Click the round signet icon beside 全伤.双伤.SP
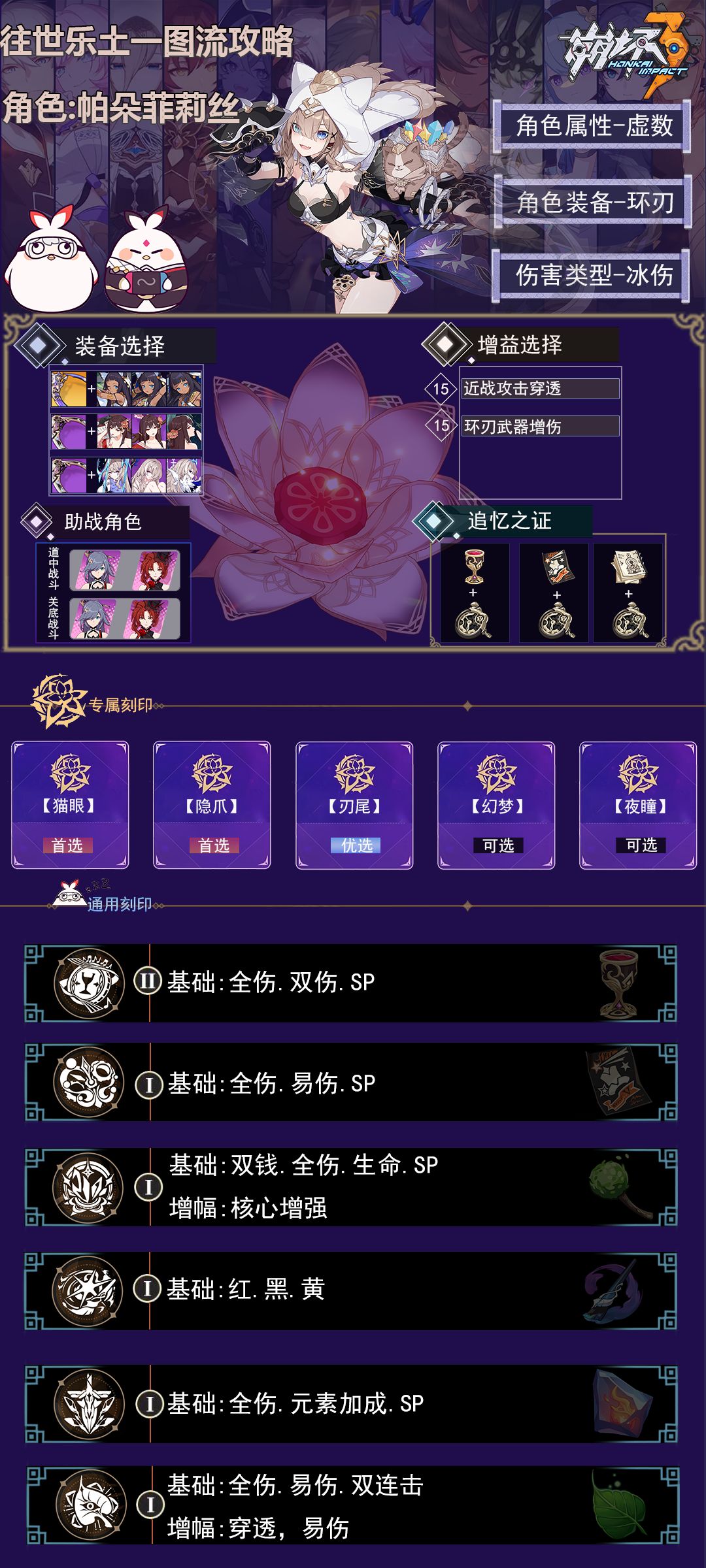Image resolution: width=706 pixels, height=1568 pixels. point(89,983)
